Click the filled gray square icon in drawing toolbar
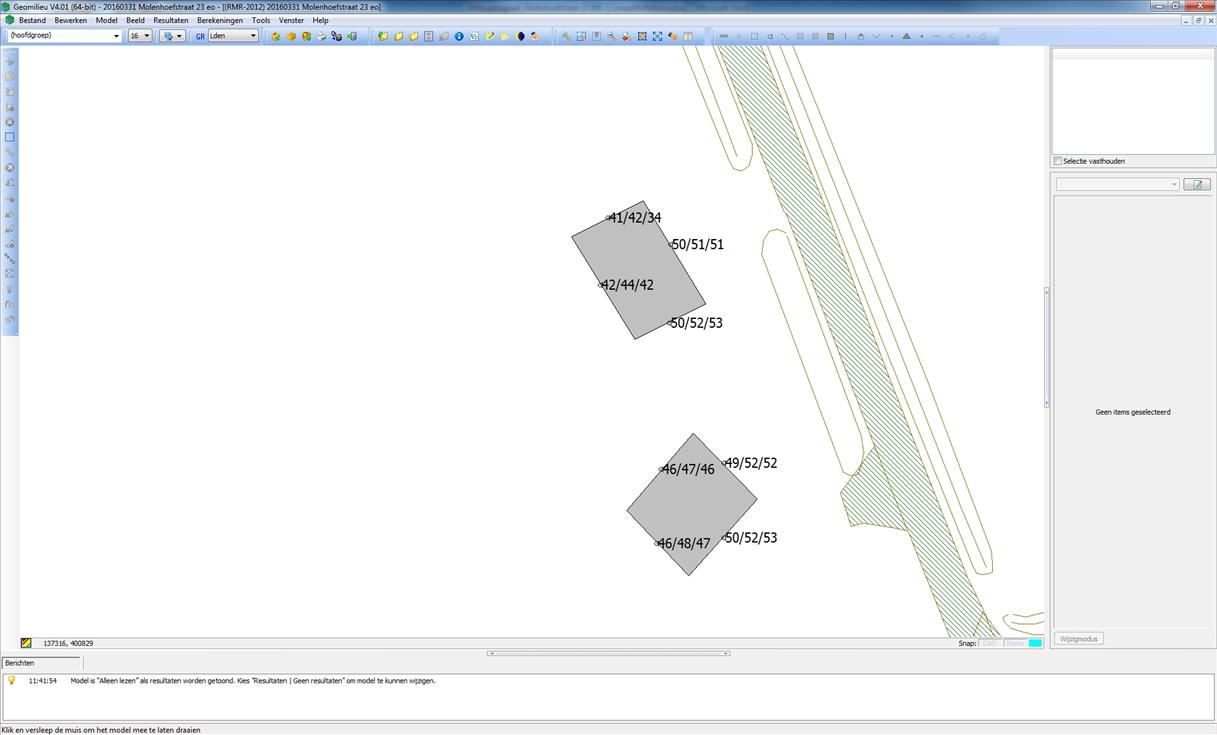This screenshot has width=1217, height=735. pos(830,36)
